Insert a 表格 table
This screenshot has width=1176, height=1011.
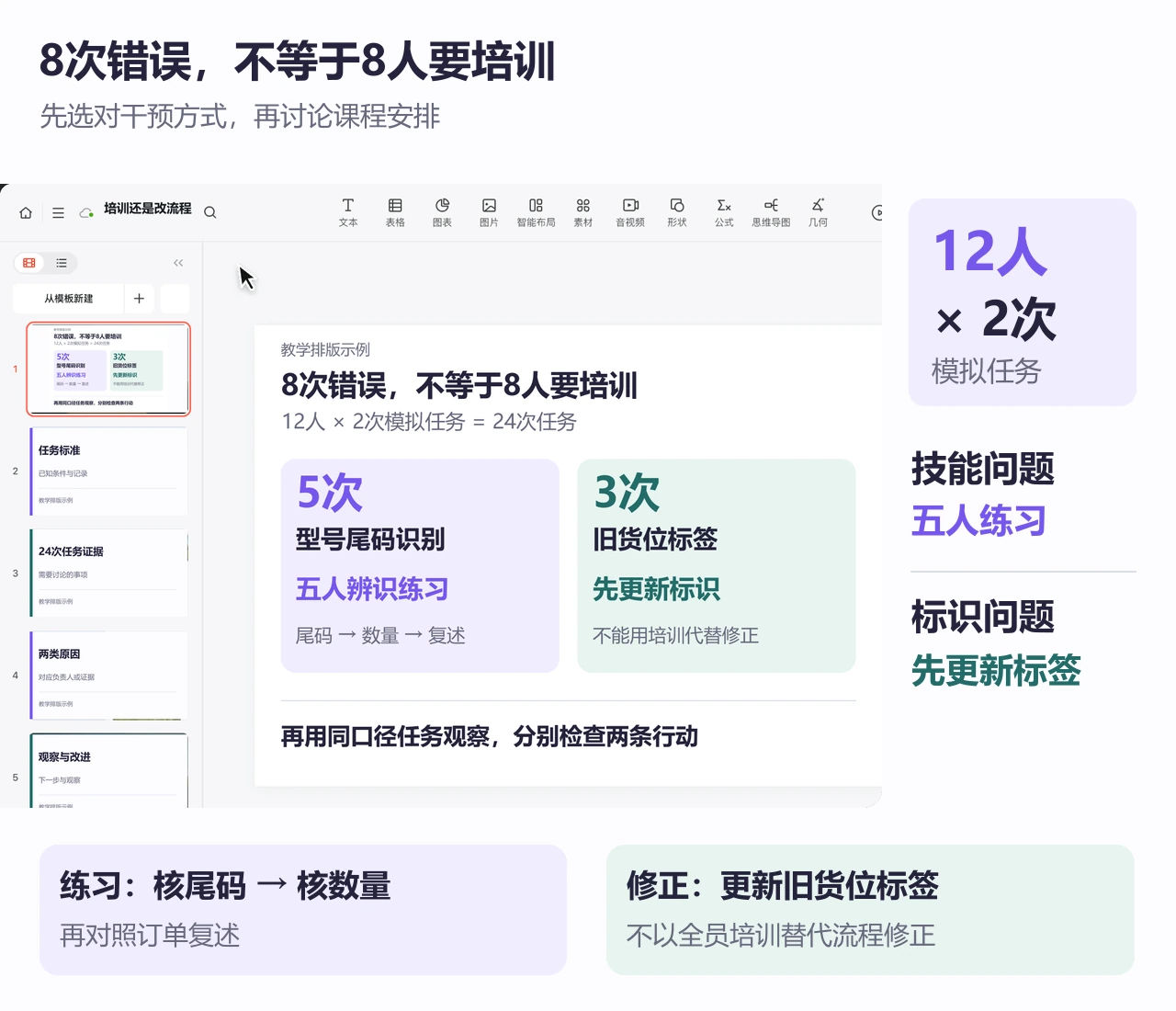pyautogui.click(x=395, y=212)
